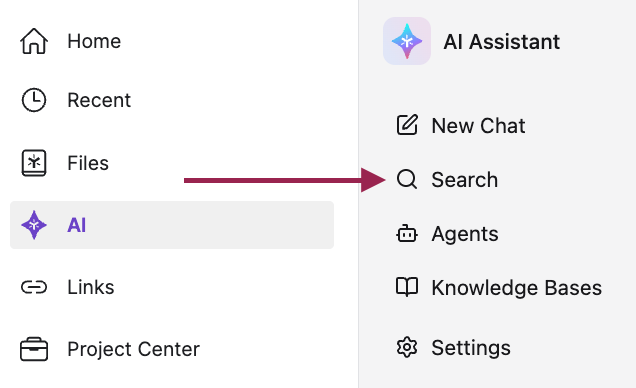Click the Links chain icon

[34, 287]
